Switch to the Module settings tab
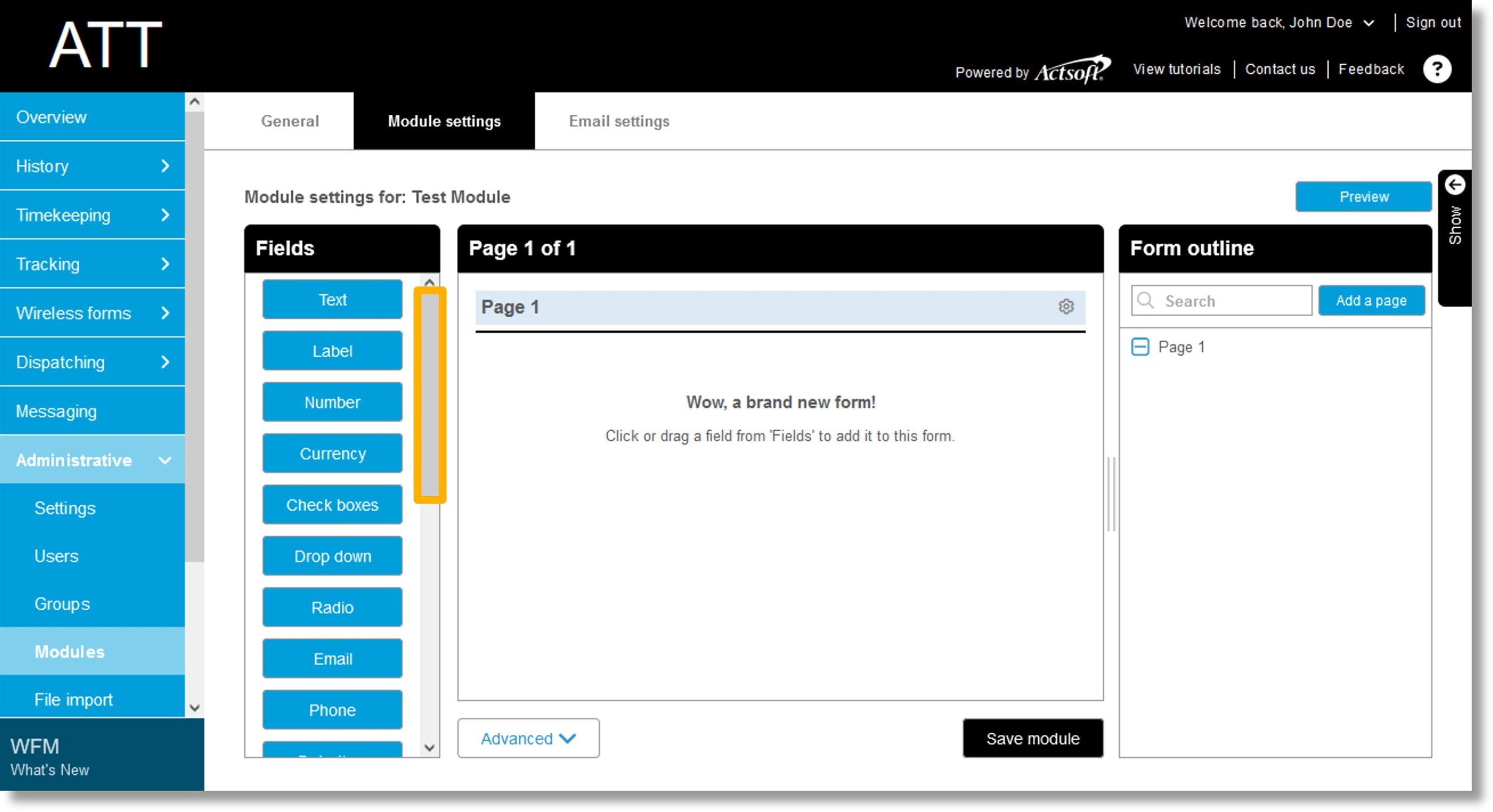The image size is (1493, 812). pyautogui.click(x=444, y=121)
